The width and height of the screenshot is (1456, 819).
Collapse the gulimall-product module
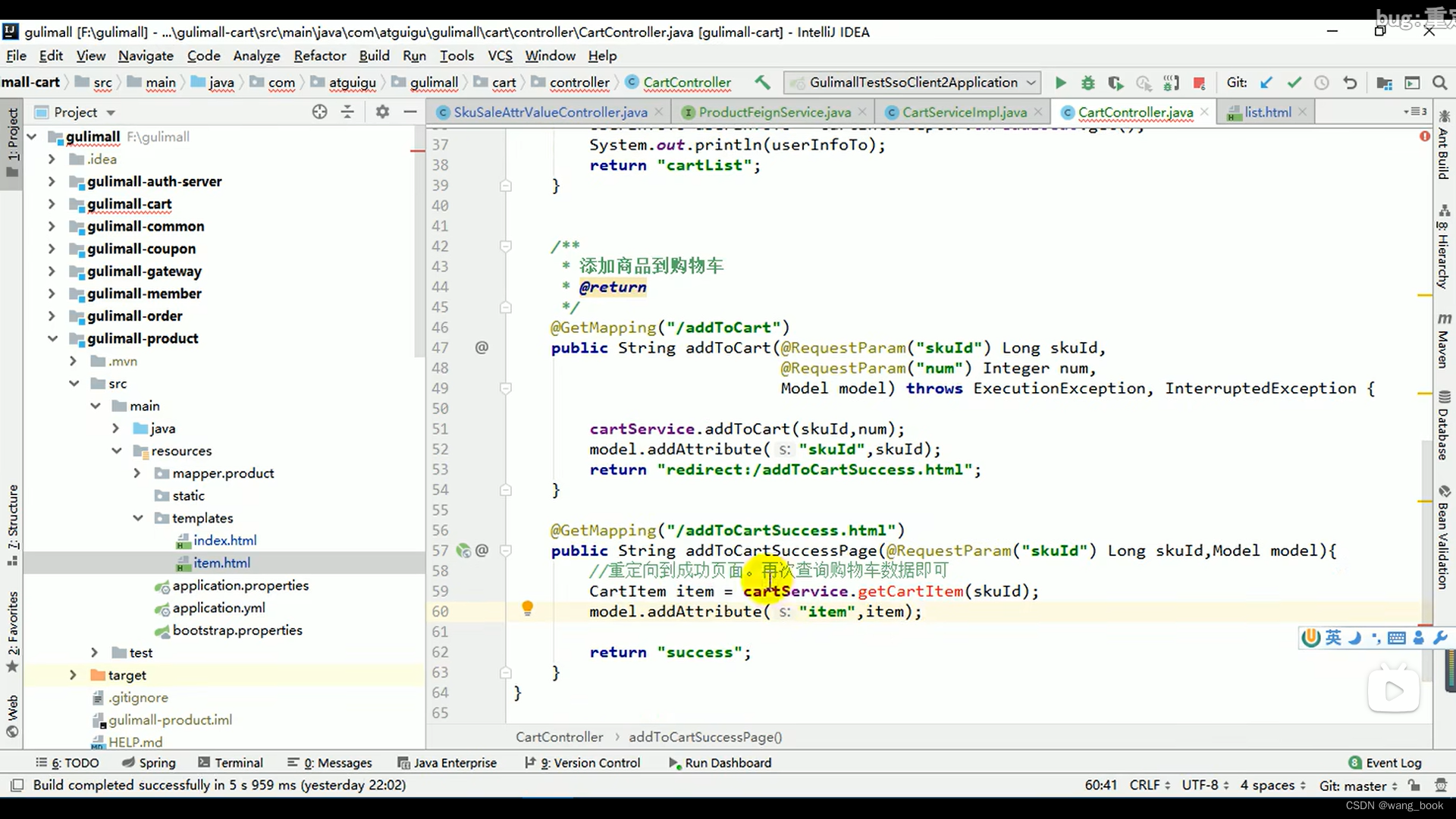coord(52,338)
